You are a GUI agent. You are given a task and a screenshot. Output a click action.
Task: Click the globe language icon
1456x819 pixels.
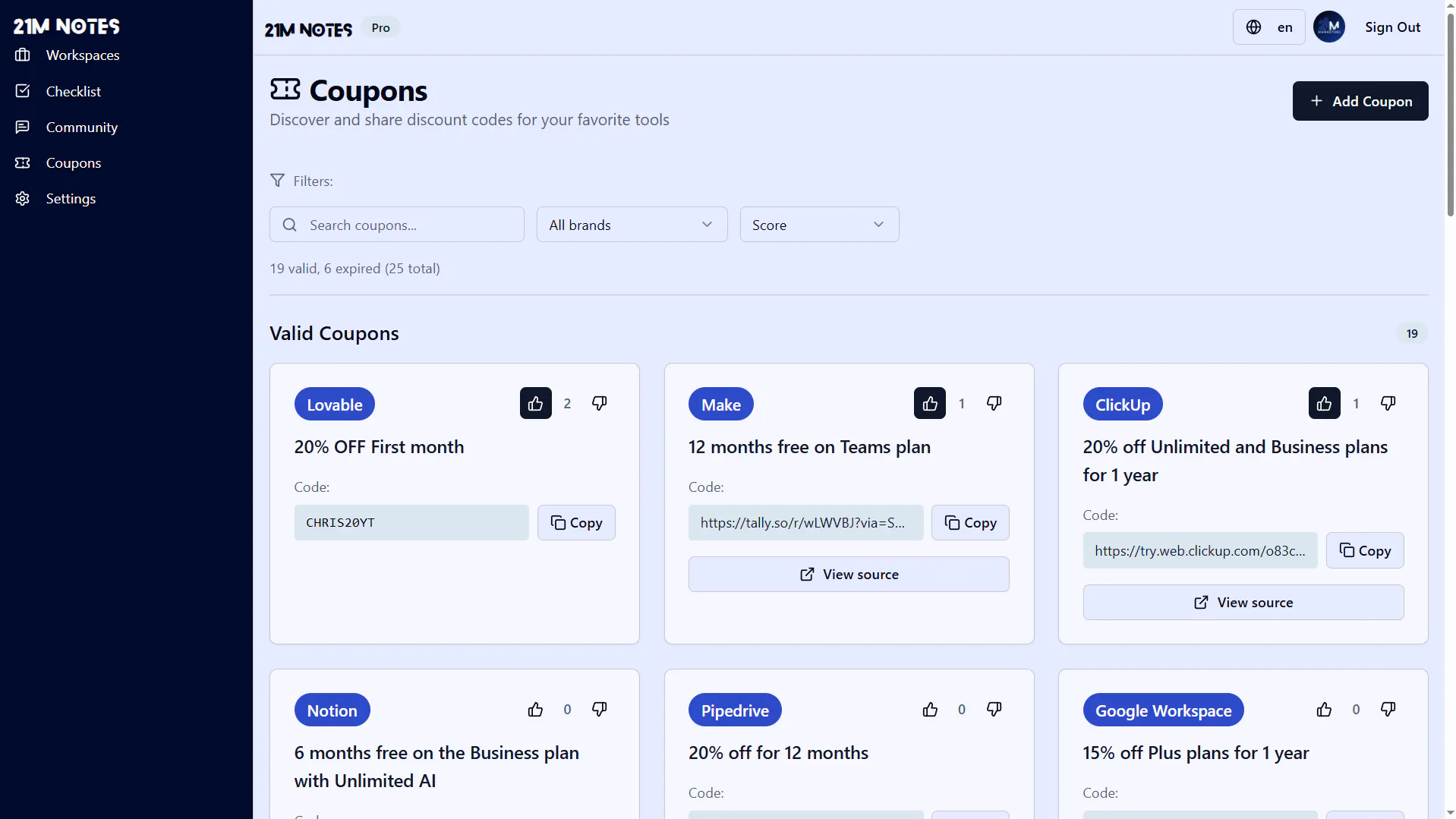pos(1253,27)
